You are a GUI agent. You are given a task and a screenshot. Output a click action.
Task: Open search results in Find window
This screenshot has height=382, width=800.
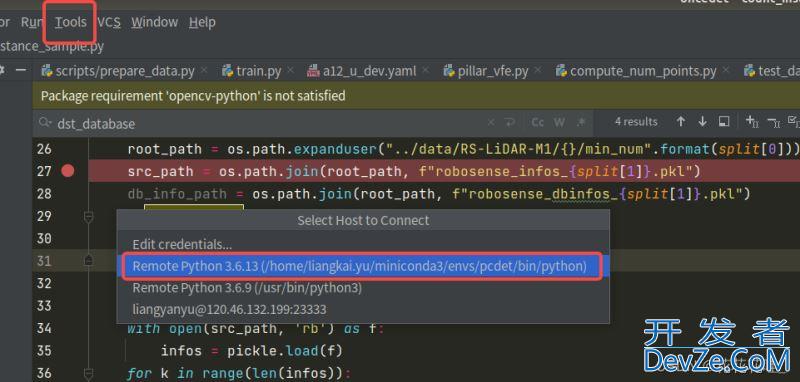723,122
